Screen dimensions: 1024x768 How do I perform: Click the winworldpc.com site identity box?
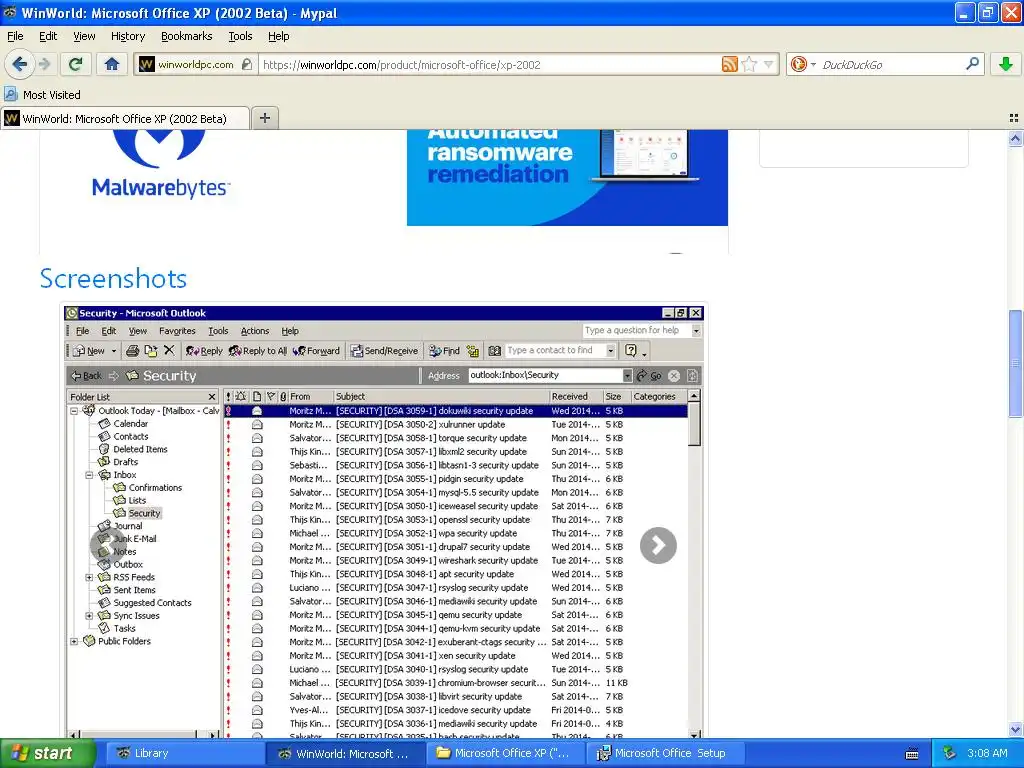(195, 65)
